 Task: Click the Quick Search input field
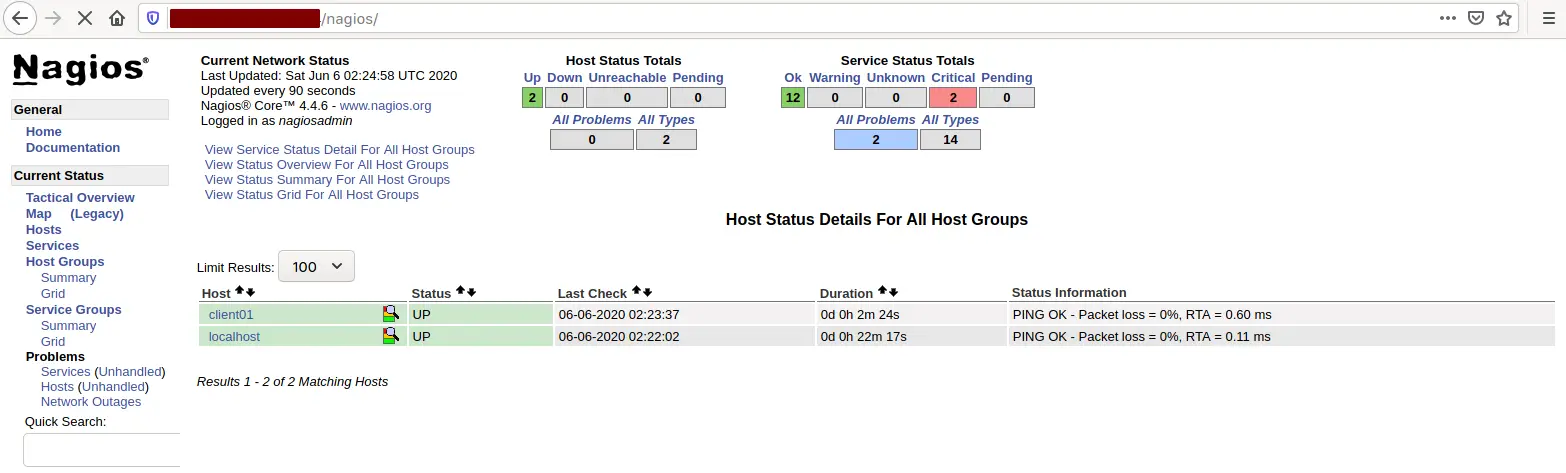point(102,449)
